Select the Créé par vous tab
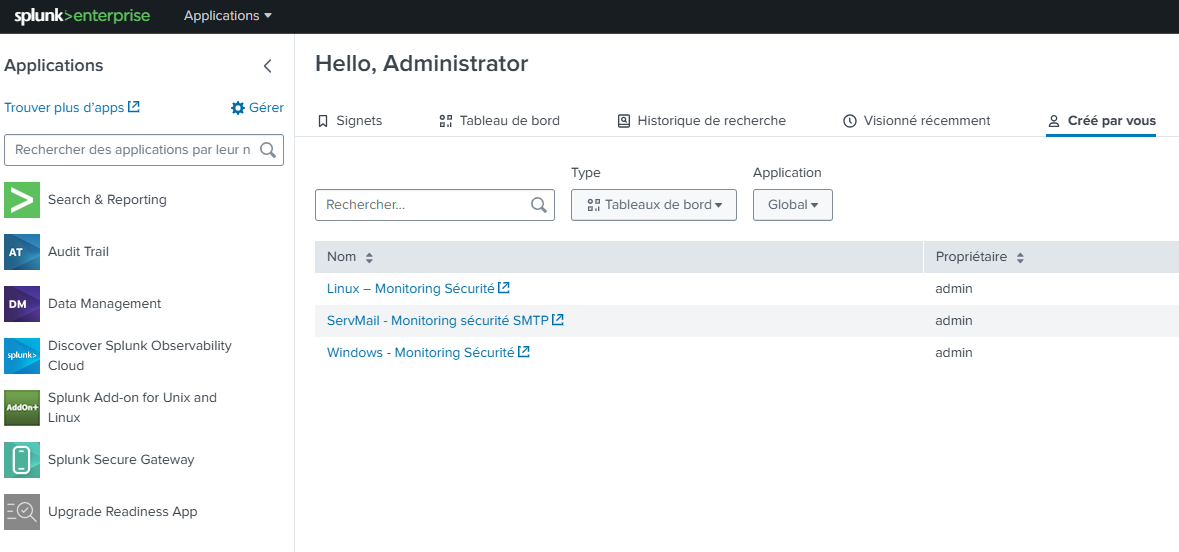1179x552 pixels. point(1101,120)
